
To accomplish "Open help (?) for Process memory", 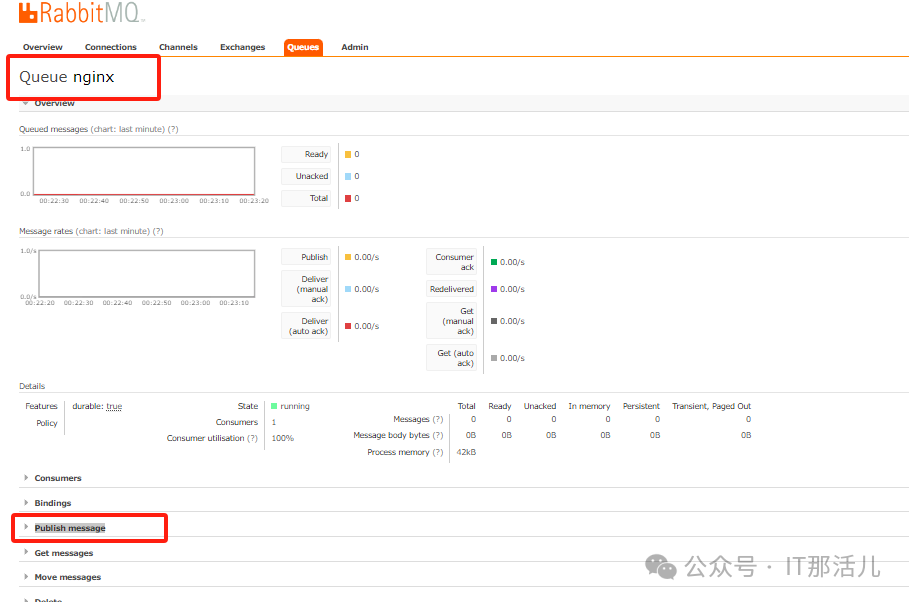I will pyautogui.click(x=438, y=452).
